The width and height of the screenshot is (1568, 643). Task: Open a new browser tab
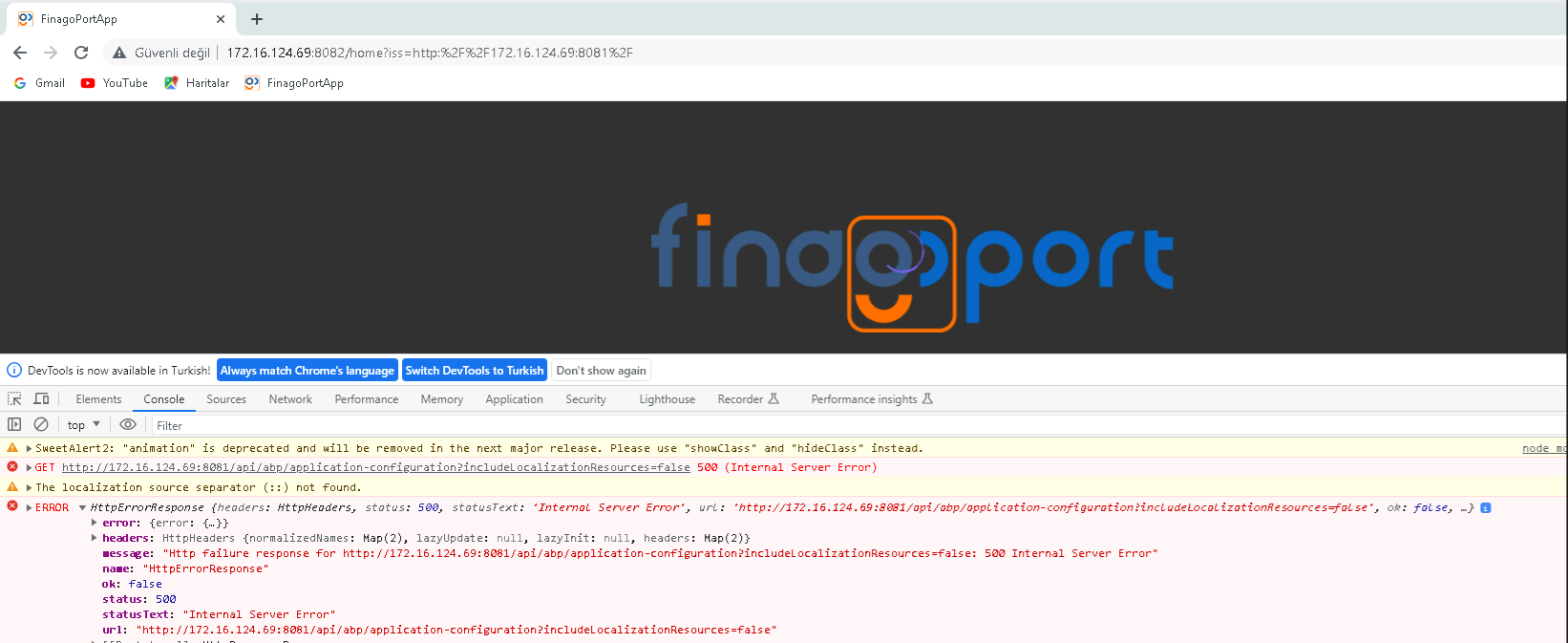point(257,19)
